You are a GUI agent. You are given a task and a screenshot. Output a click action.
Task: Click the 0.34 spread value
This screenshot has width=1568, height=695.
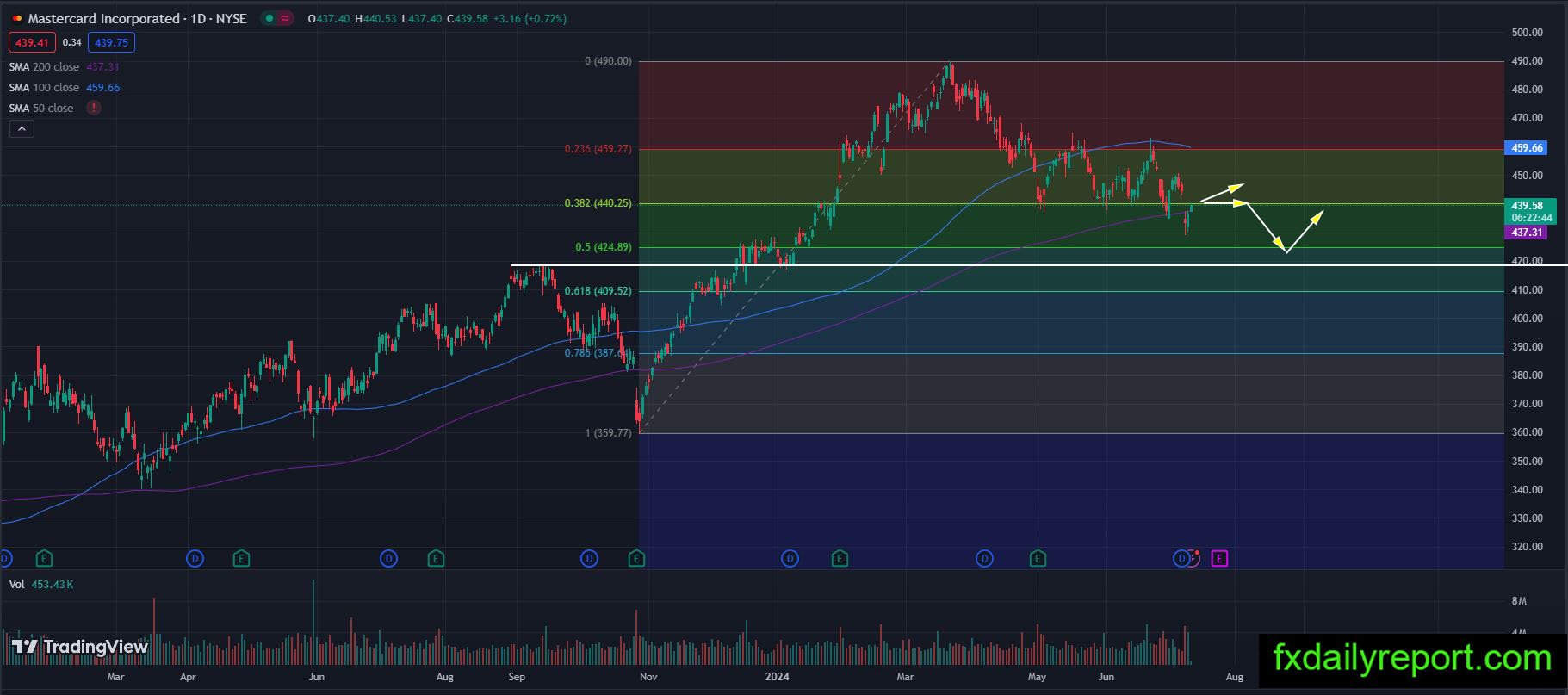72,42
